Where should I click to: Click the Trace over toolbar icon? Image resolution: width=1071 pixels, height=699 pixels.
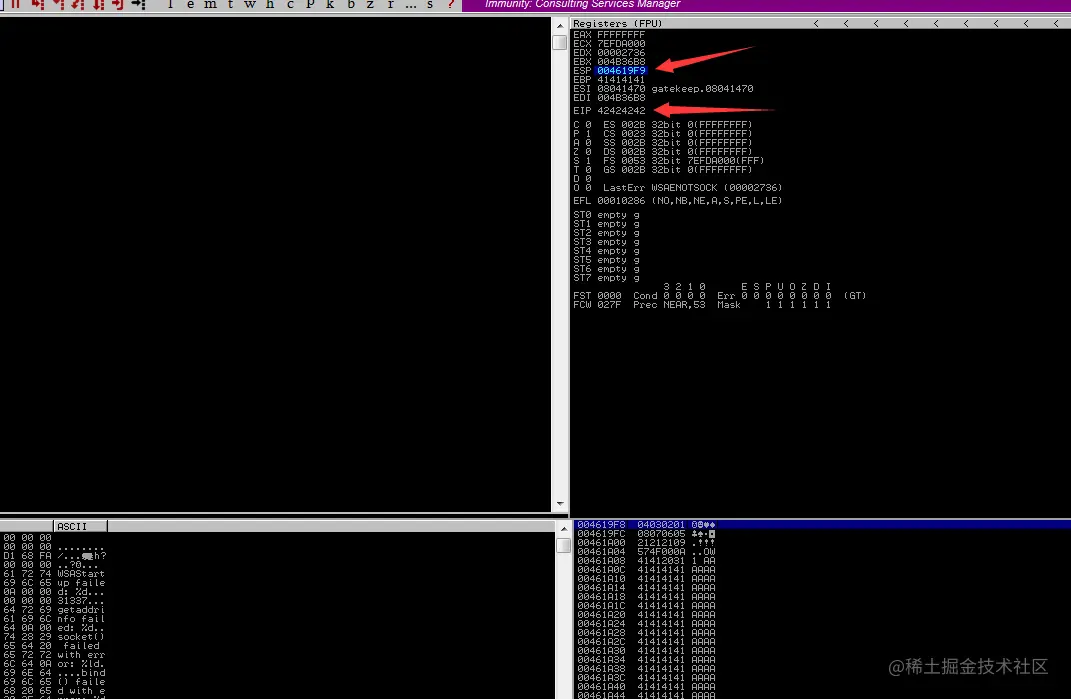[x=98, y=4]
